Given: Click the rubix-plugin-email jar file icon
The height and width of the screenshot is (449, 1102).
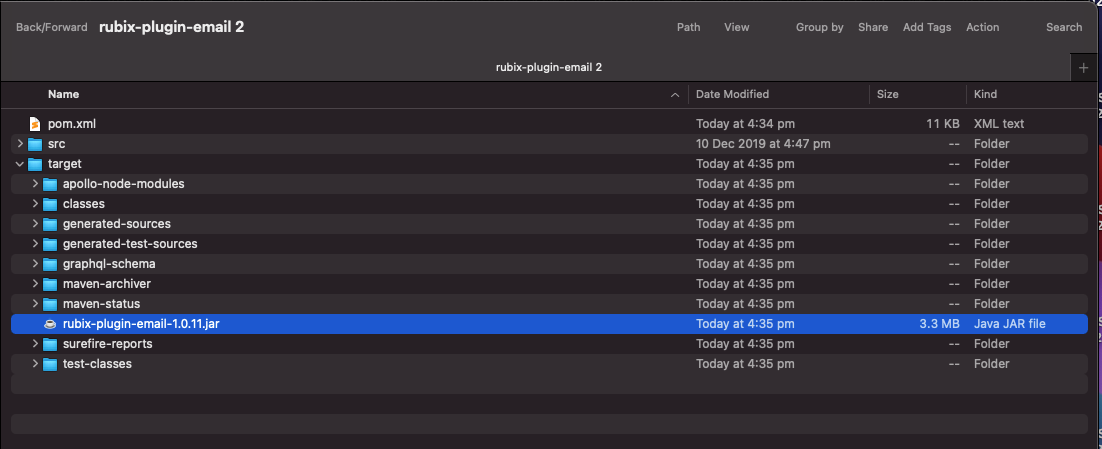Looking at the screenshot, I should pyautogui.click(x=50, y=324).
